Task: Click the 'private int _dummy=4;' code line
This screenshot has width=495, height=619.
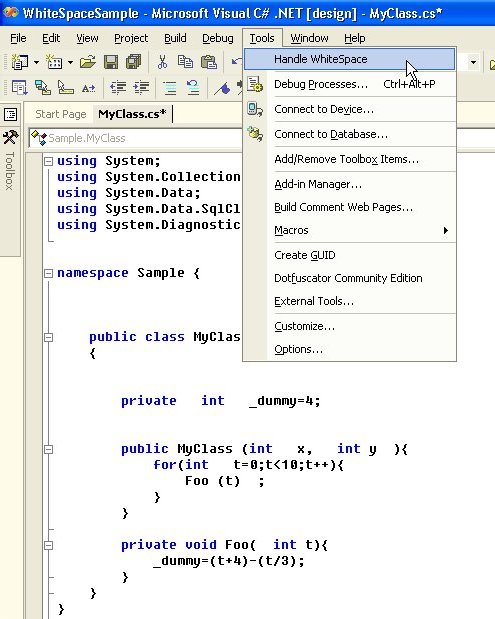Action: pos(221,401)
